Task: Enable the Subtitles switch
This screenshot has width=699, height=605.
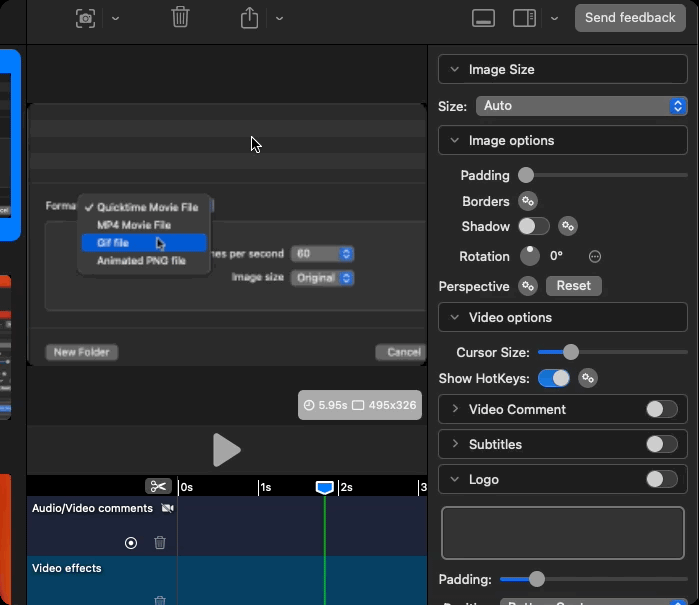Action: tap(661, 444)
